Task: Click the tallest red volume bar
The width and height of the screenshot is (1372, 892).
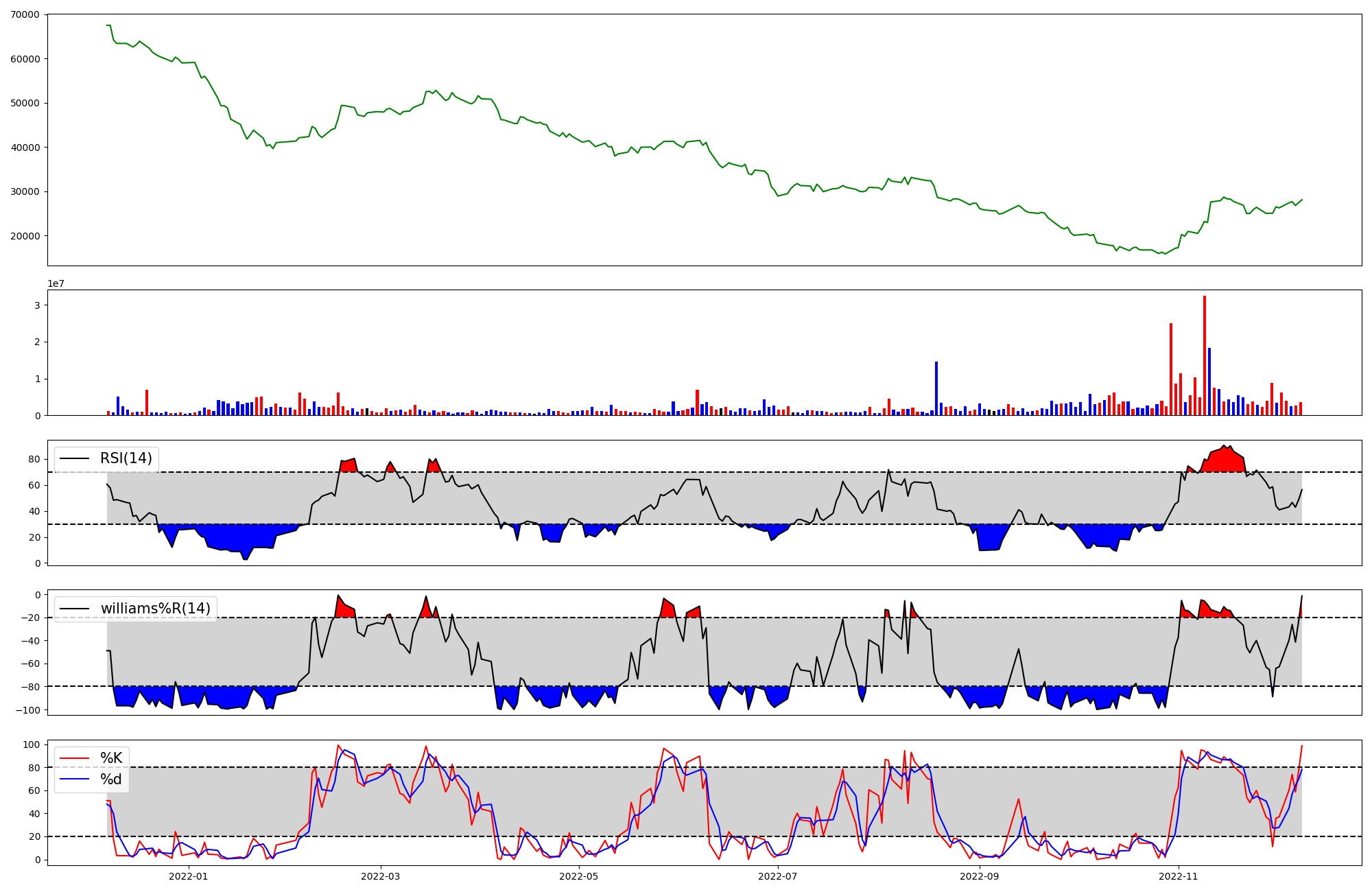Action: (x=1205, y=357)
